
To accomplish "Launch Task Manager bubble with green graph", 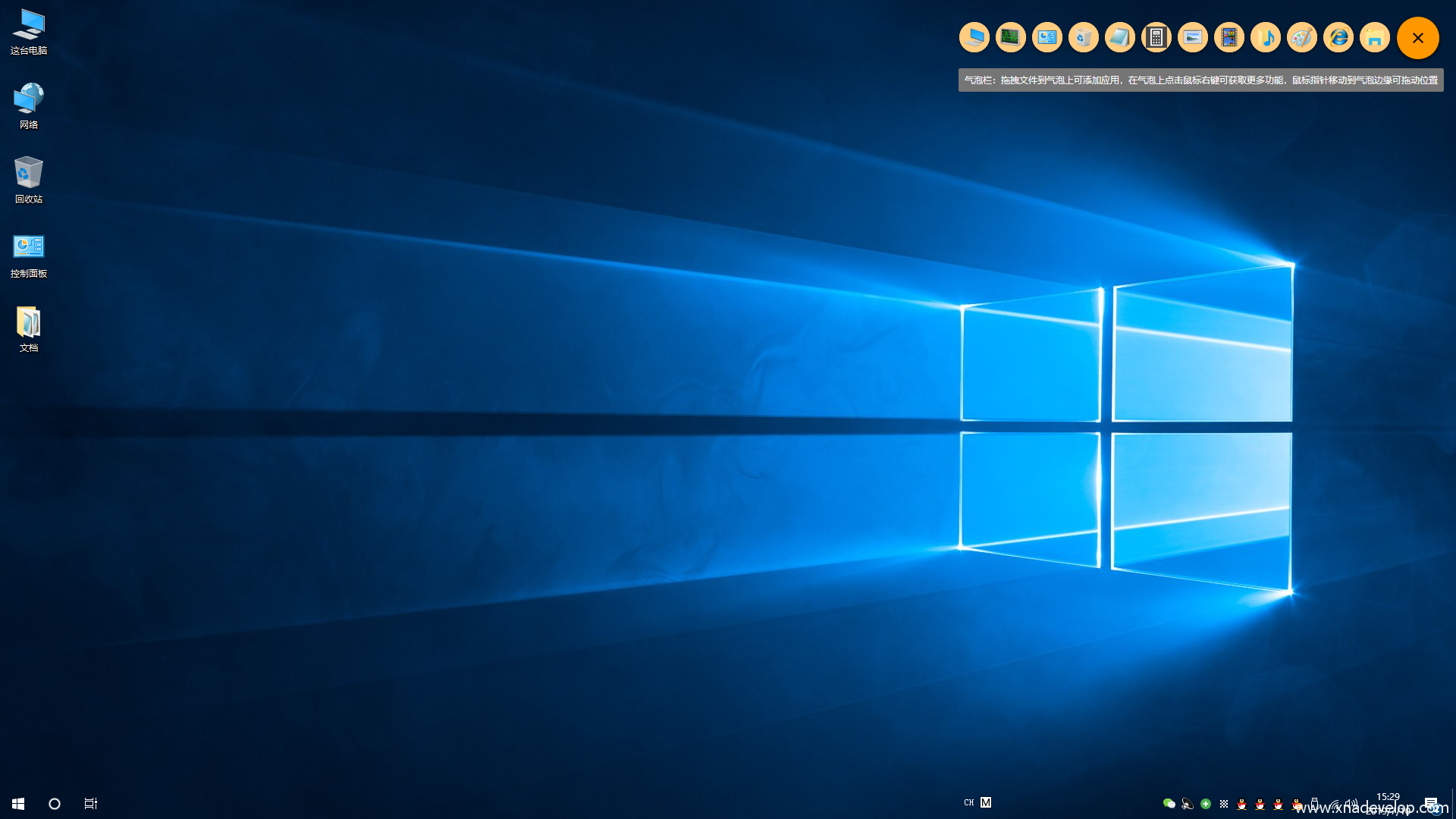I will tap(1011, 37).
